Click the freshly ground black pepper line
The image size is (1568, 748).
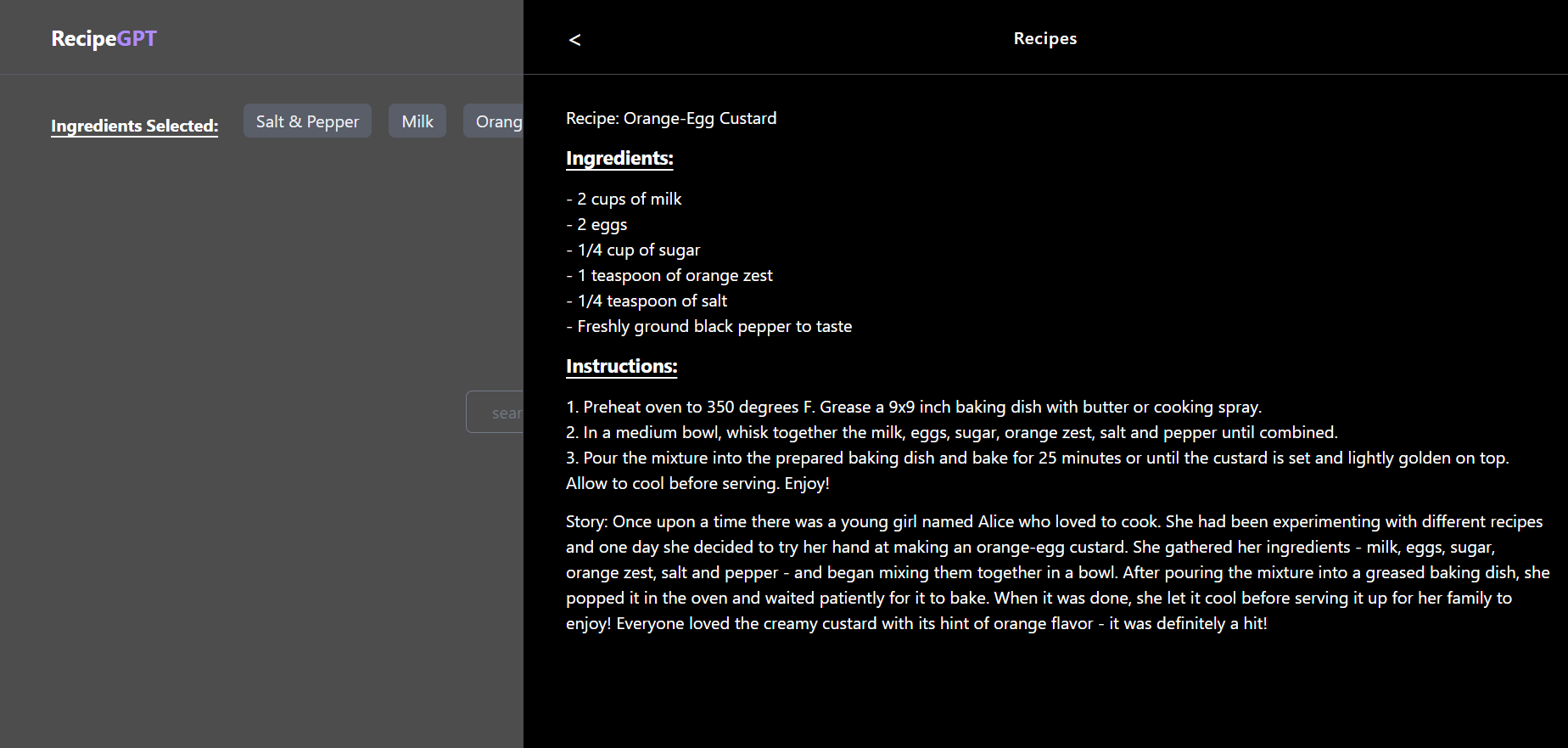(709, 326)
